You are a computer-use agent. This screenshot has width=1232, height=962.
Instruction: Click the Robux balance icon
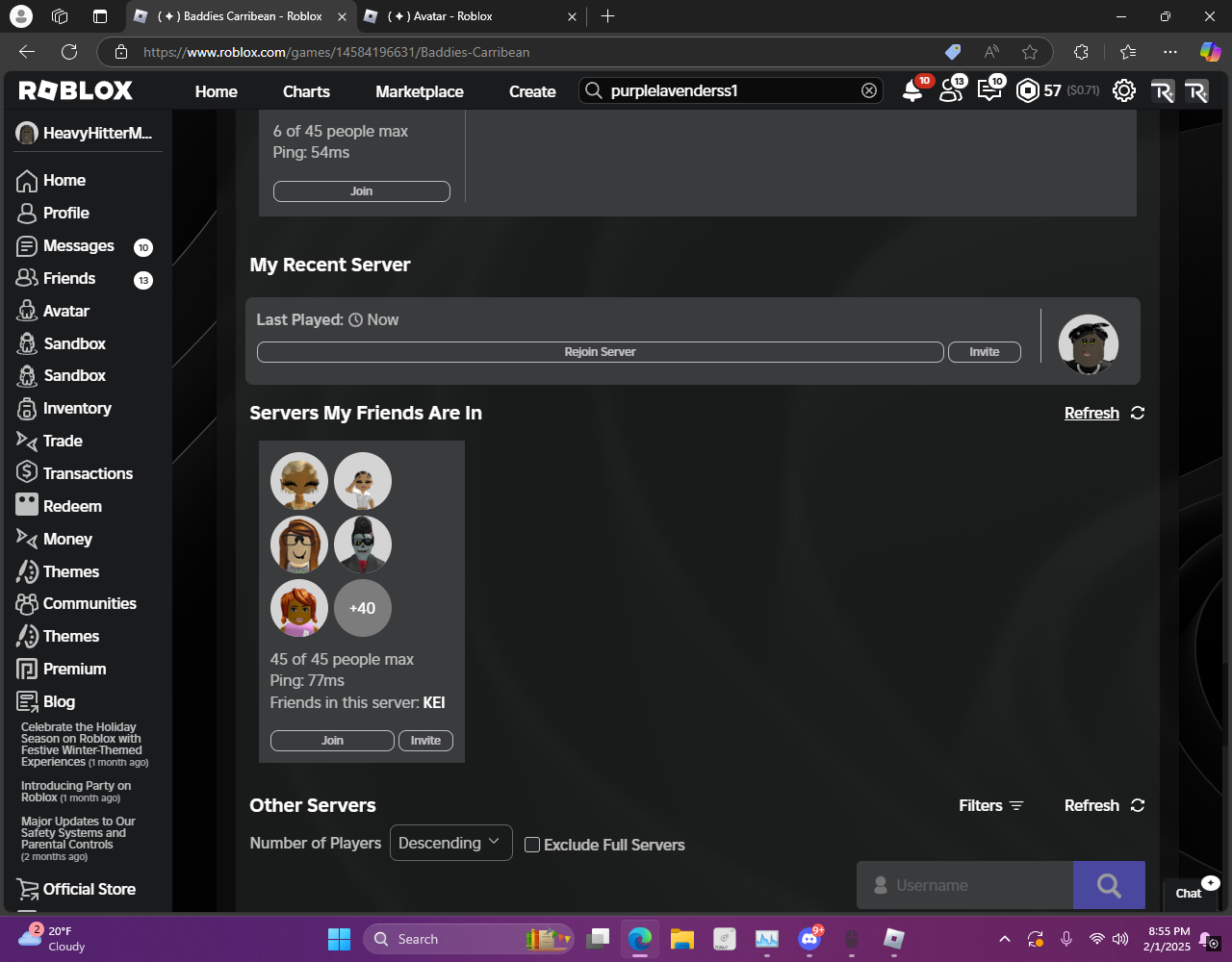tap(1028, 90)
